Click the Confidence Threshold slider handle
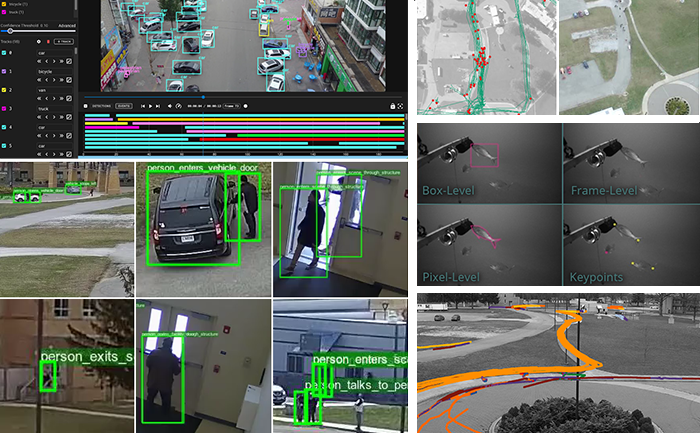700x433 pixels. click(x=10, y=31)
